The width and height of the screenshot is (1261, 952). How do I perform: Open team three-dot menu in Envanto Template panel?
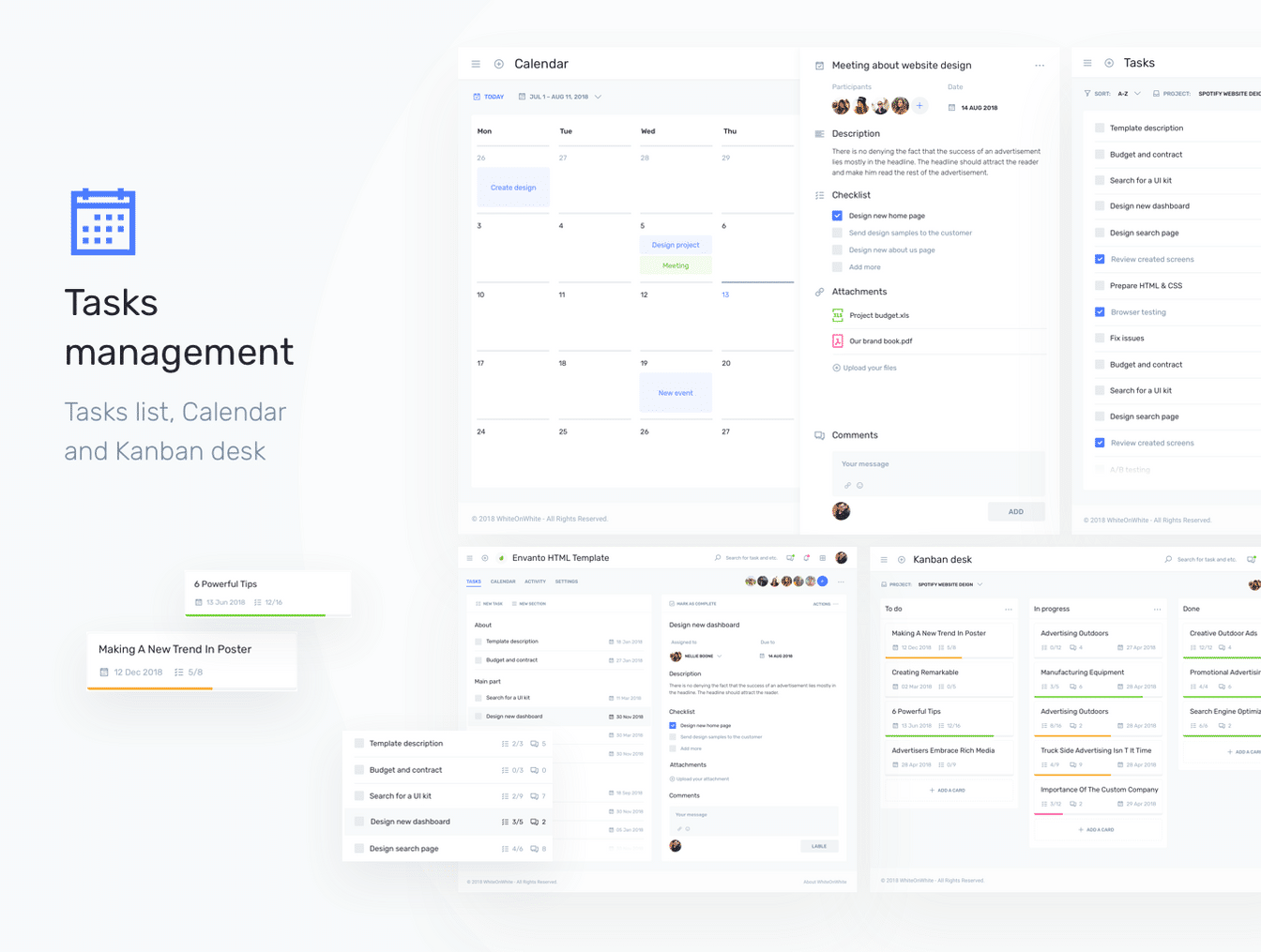[x=841, y=582]
